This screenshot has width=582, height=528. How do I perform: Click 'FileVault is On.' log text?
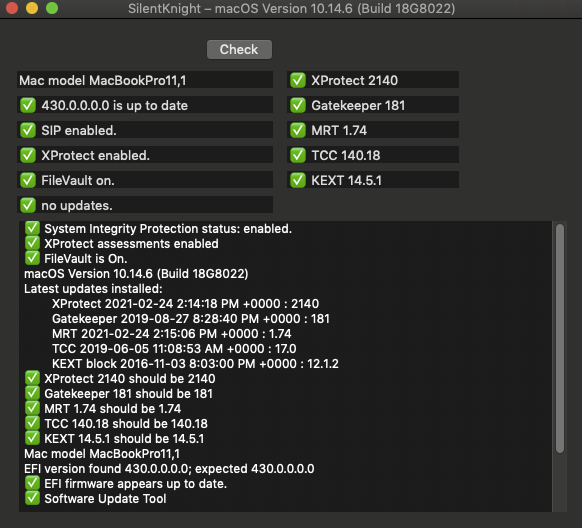point(86,259)
